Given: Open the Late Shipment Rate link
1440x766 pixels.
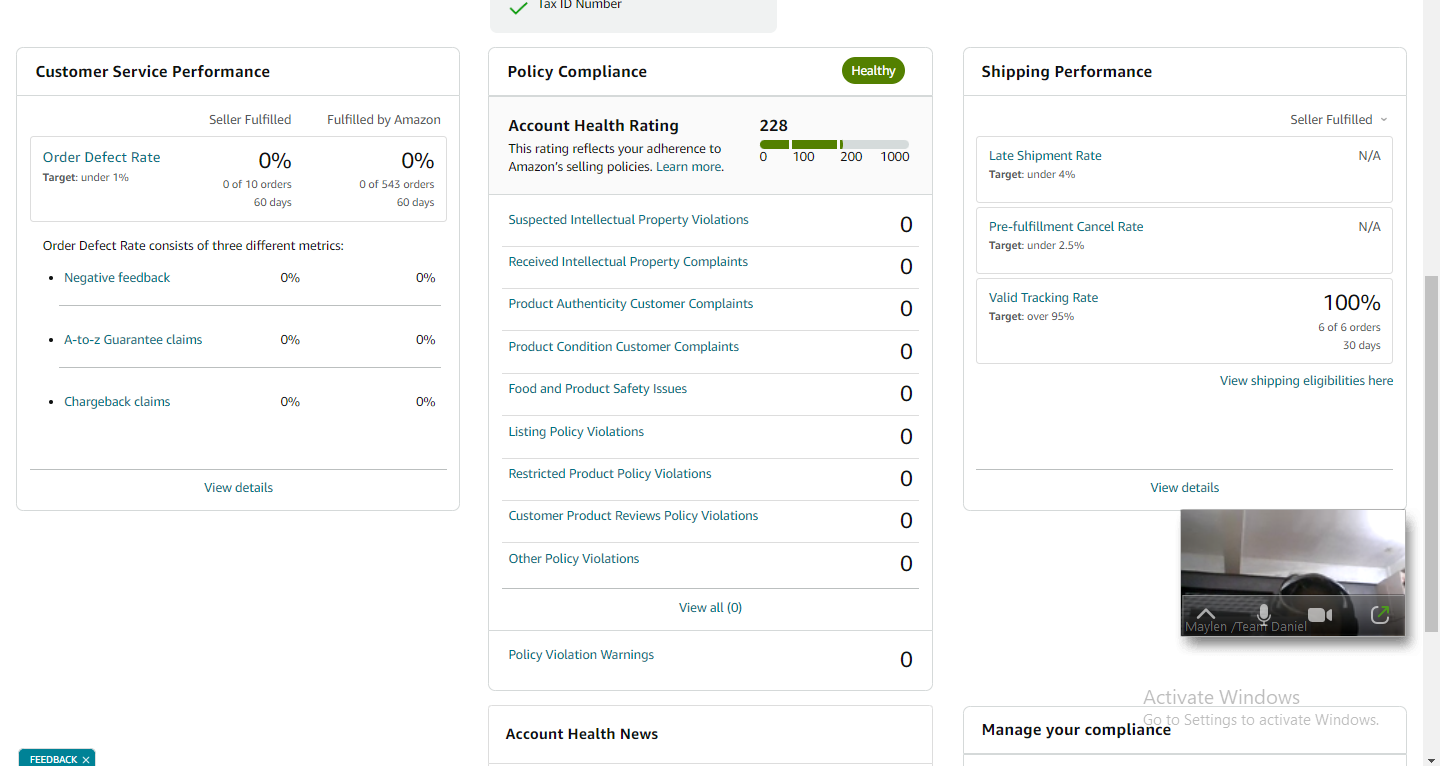Looking at the screenshot, I should pyautogui.click(x=1045, y=156).
